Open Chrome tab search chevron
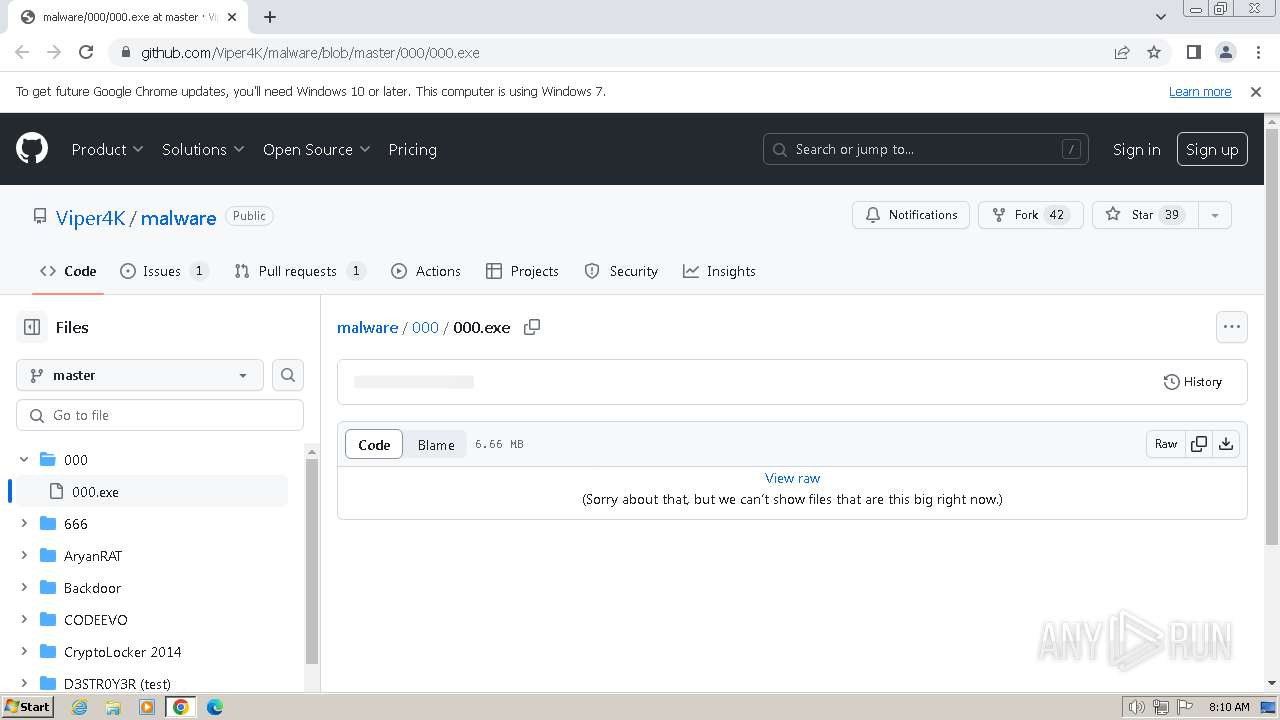Viewport: 1280px width, 720px height. coord(1160,16)
